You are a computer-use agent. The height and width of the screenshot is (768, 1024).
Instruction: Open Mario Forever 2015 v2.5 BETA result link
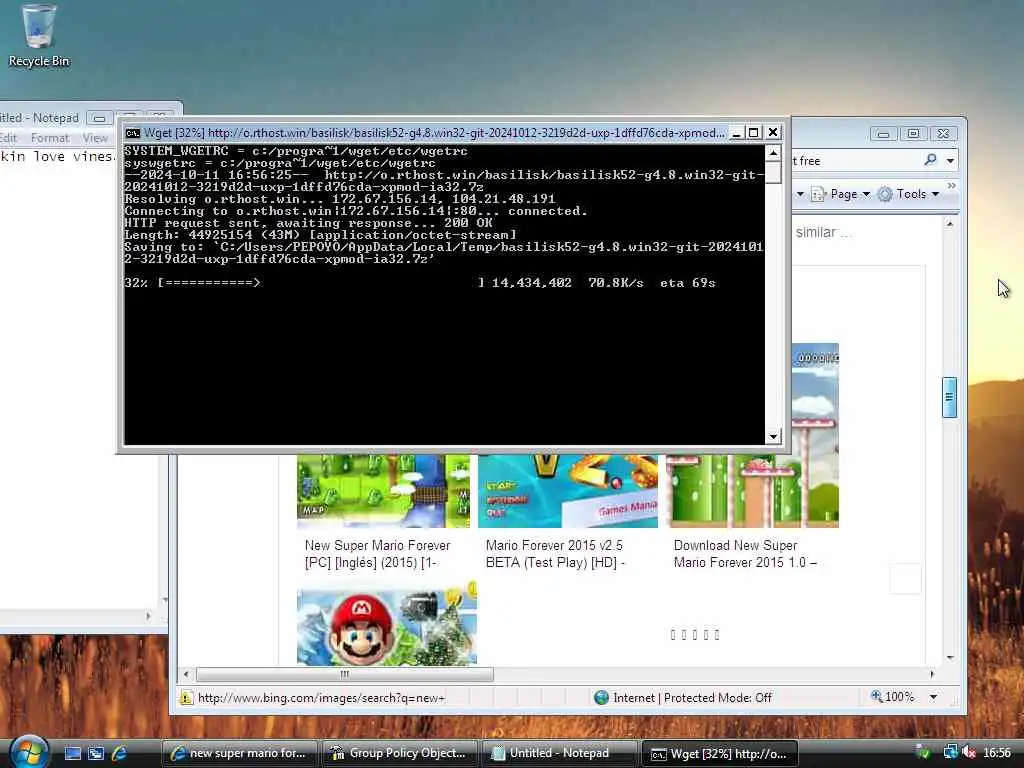(555, 554)
